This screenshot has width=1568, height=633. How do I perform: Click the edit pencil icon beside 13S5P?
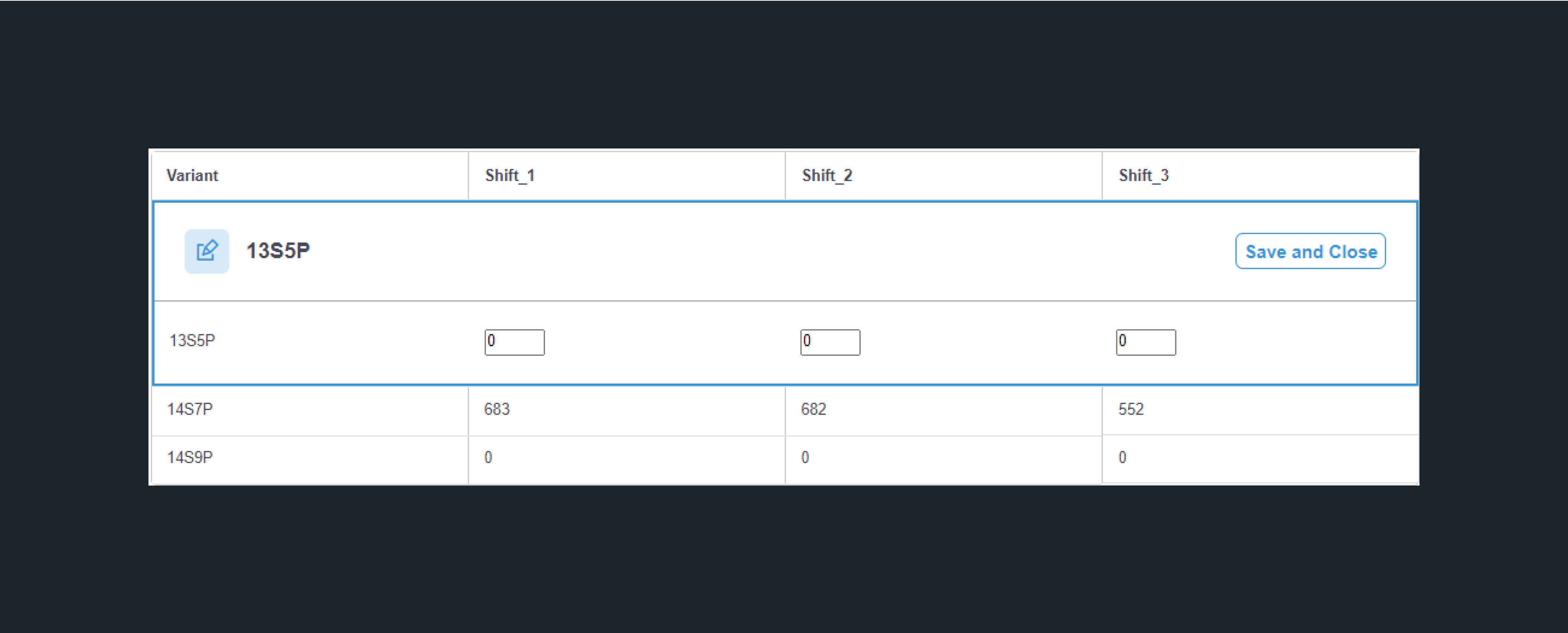point(207,251)
